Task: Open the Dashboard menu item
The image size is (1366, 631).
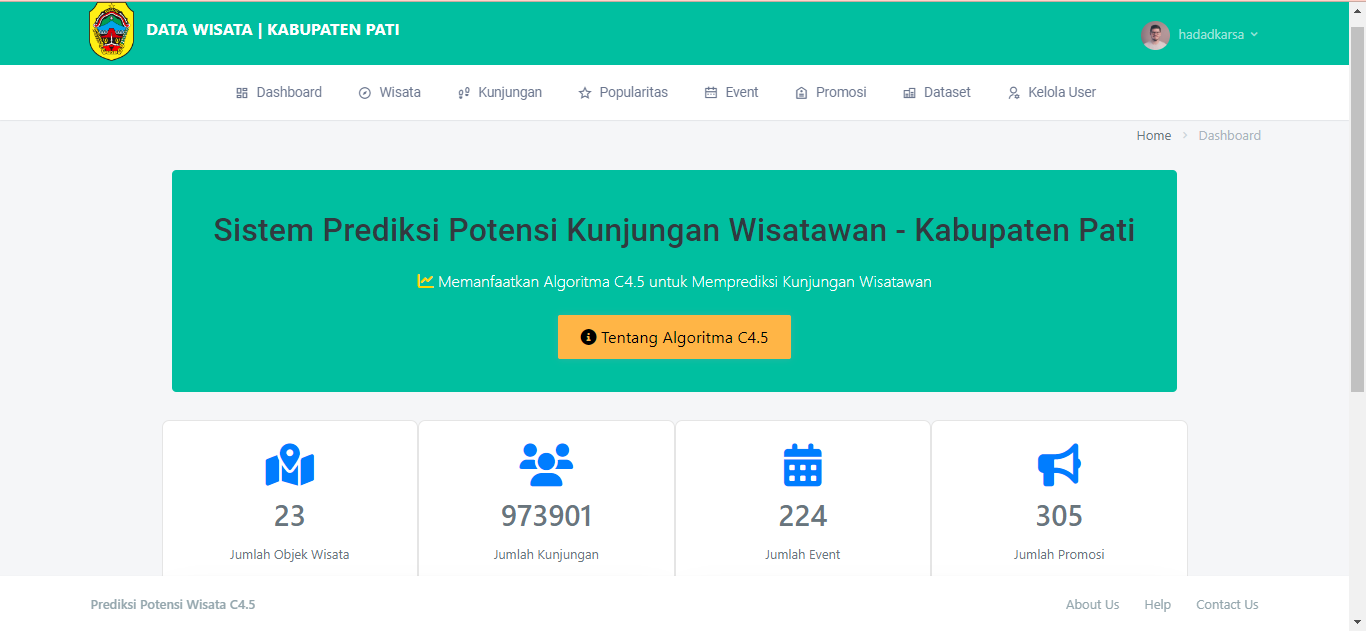Action: click(x=279, y=93)
